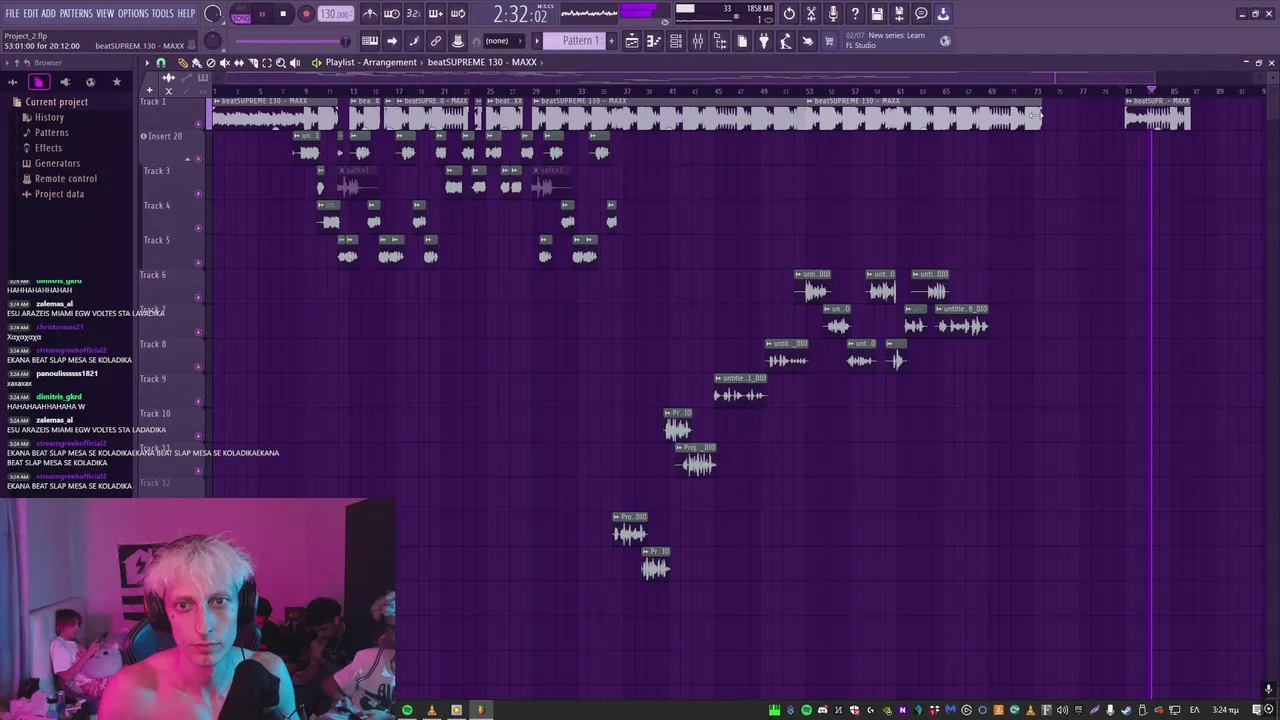Viewport: 1280px width, 720px height.
Task: Add a new pattern with plus button
Action: pos(612,41)
